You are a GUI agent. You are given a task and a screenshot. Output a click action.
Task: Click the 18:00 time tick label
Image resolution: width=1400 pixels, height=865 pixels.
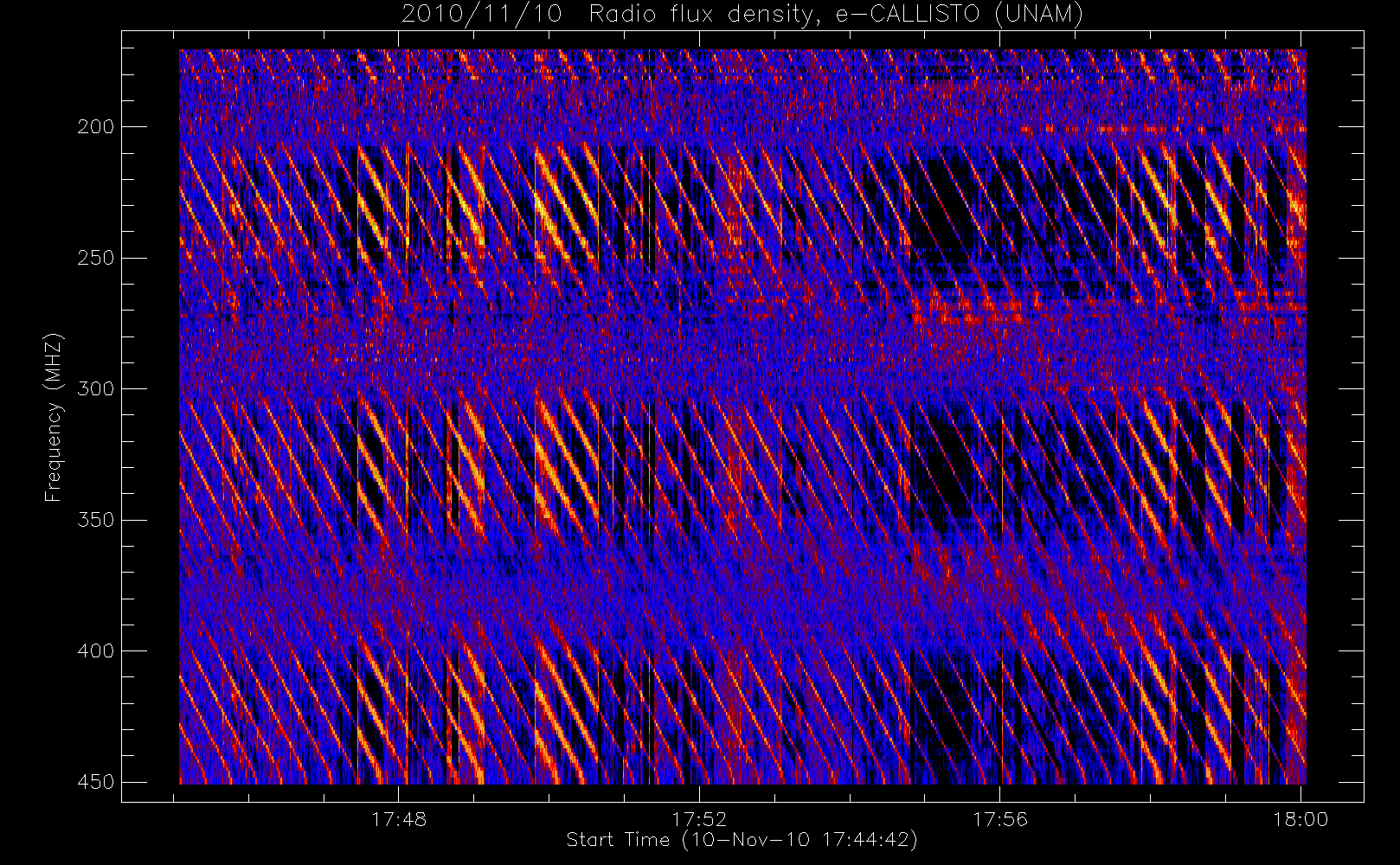tap(1300, 819)
